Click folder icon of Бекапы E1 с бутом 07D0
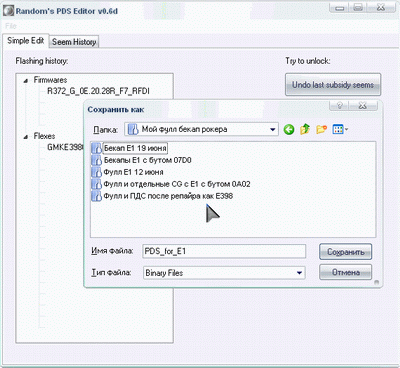The width and height of the screenshot is (400, 368). click(96, 160)
